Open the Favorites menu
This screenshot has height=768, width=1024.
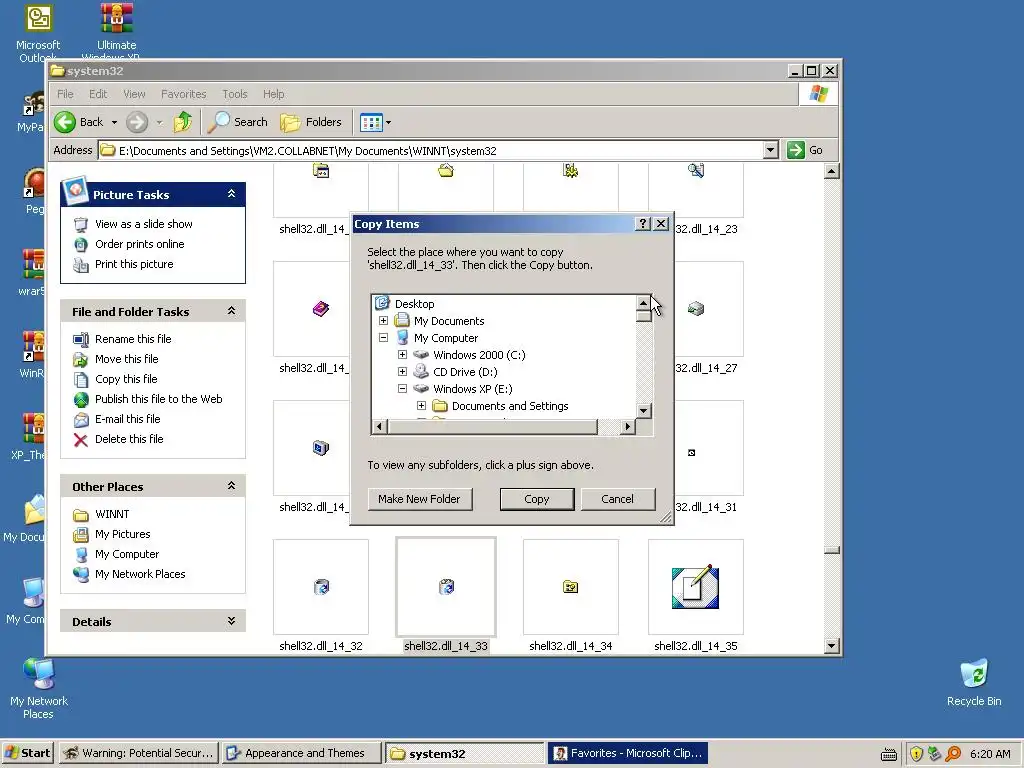click(184, 94)
